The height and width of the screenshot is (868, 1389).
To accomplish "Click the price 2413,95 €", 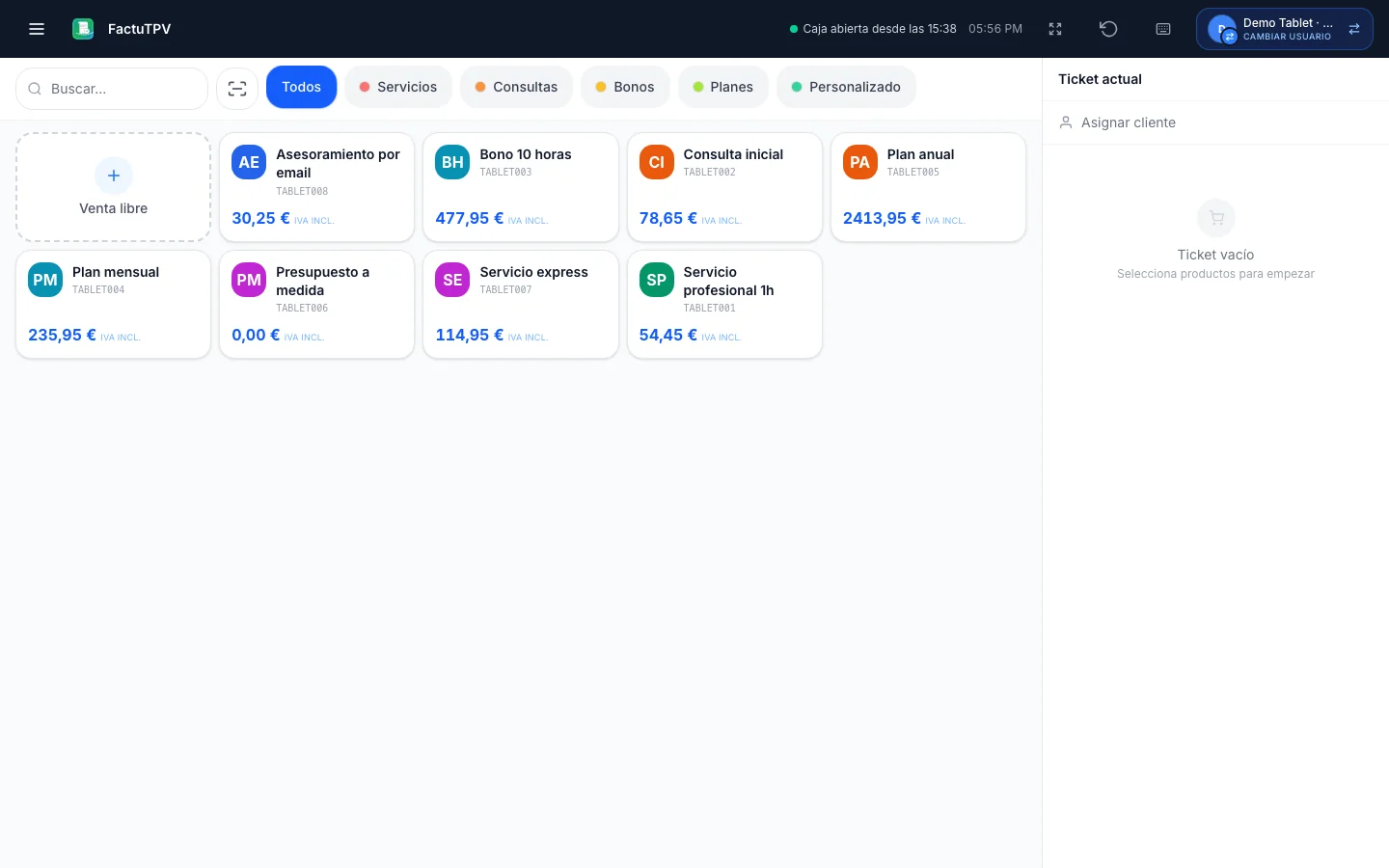I will (882, 219).
